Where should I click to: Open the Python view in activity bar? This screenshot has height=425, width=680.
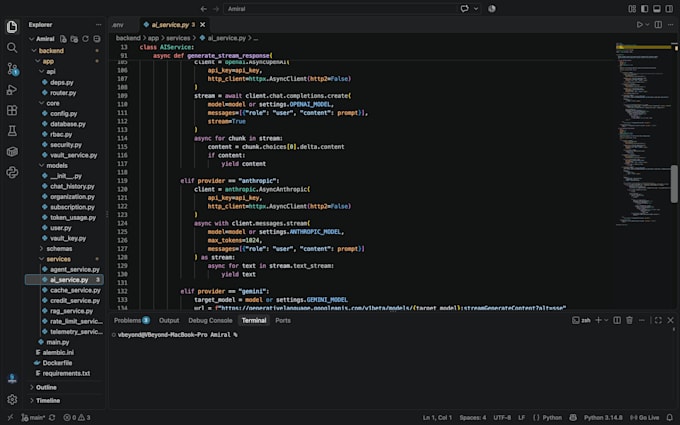12,173
